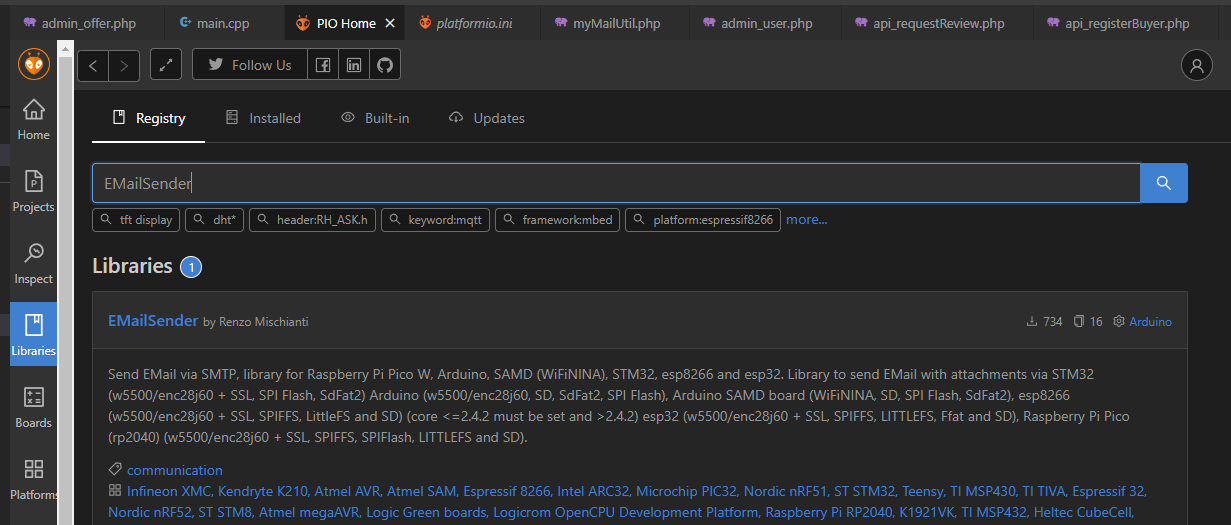1231x525 pixels.
Task: Click the PlatformIO alien logo icon
Action: 33,65
